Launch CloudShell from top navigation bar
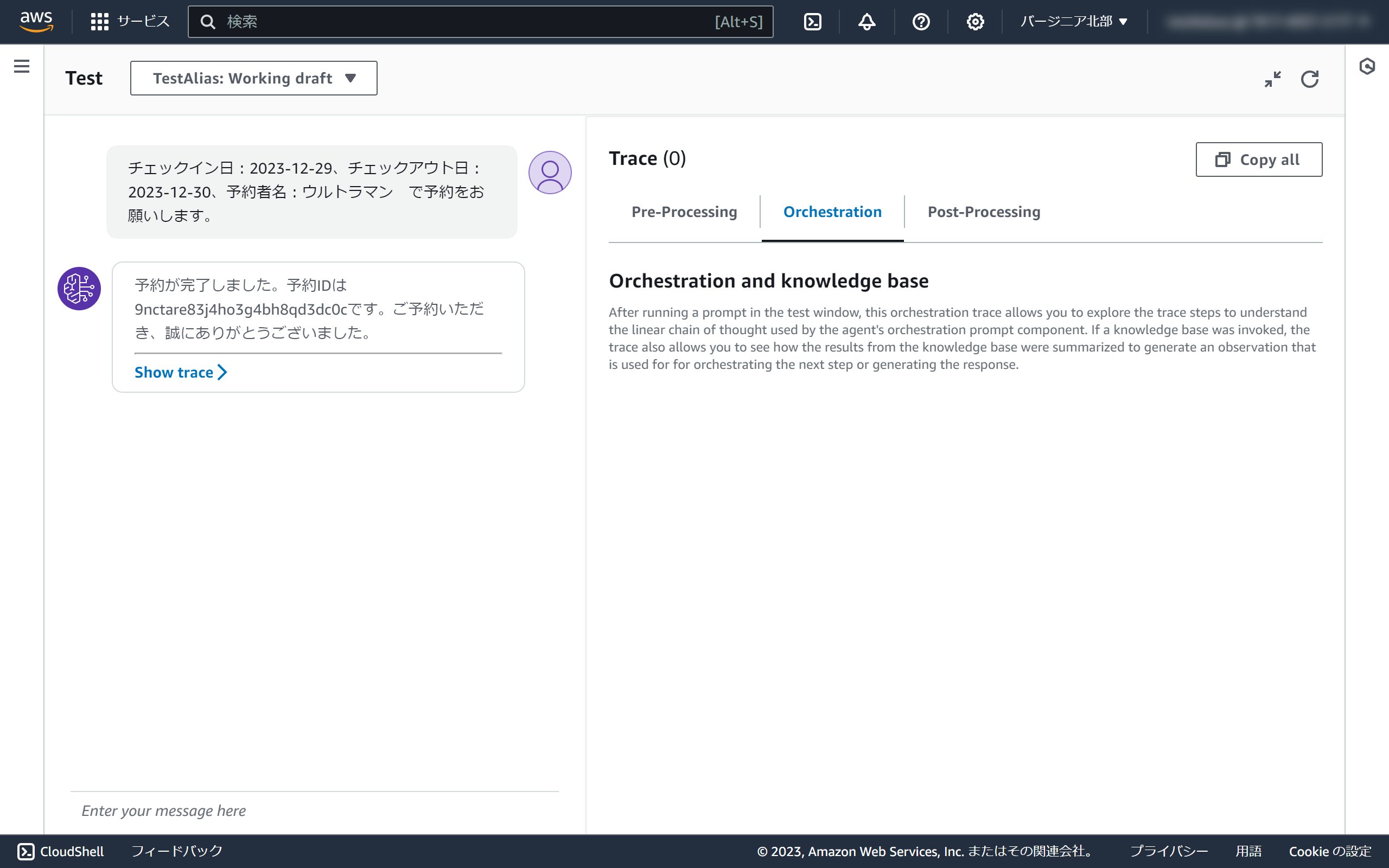Viewport: 1389px width, 868px height. pos(812,22)
